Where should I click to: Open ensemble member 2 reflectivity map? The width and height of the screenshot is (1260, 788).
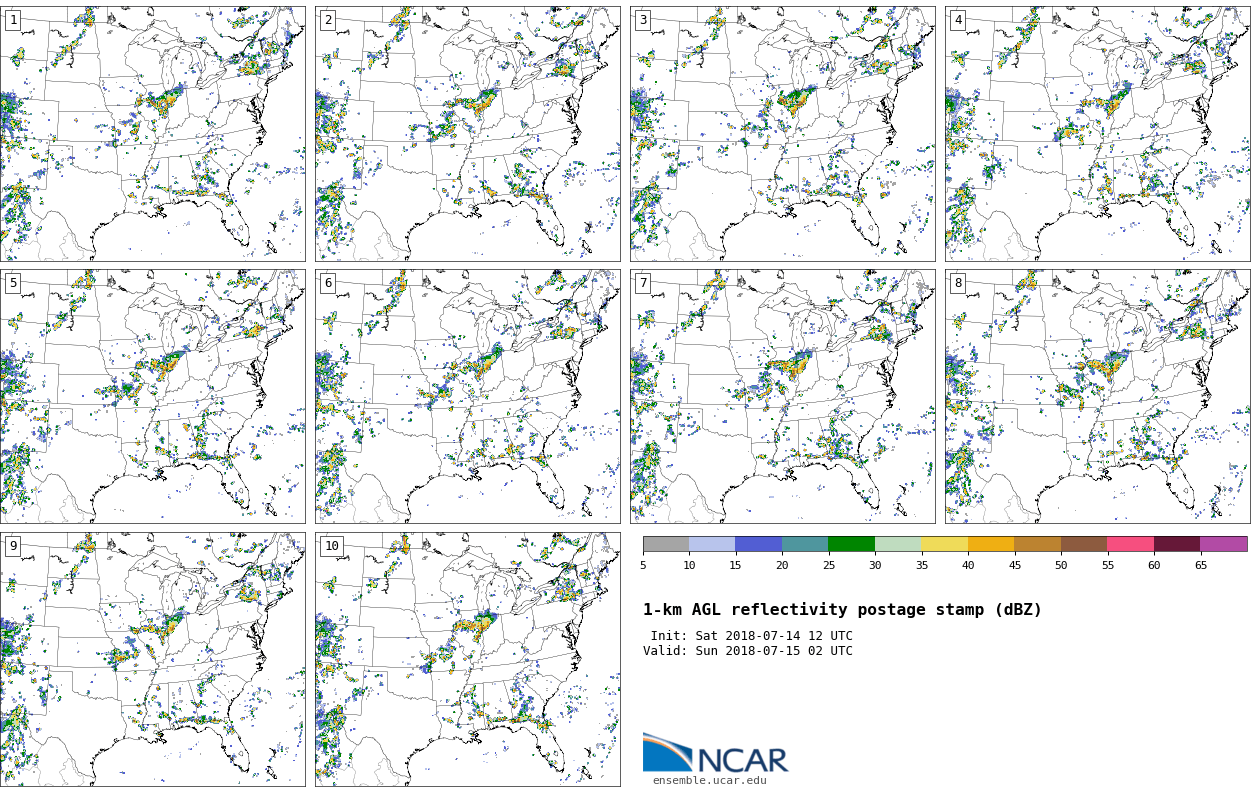(468, 134)
